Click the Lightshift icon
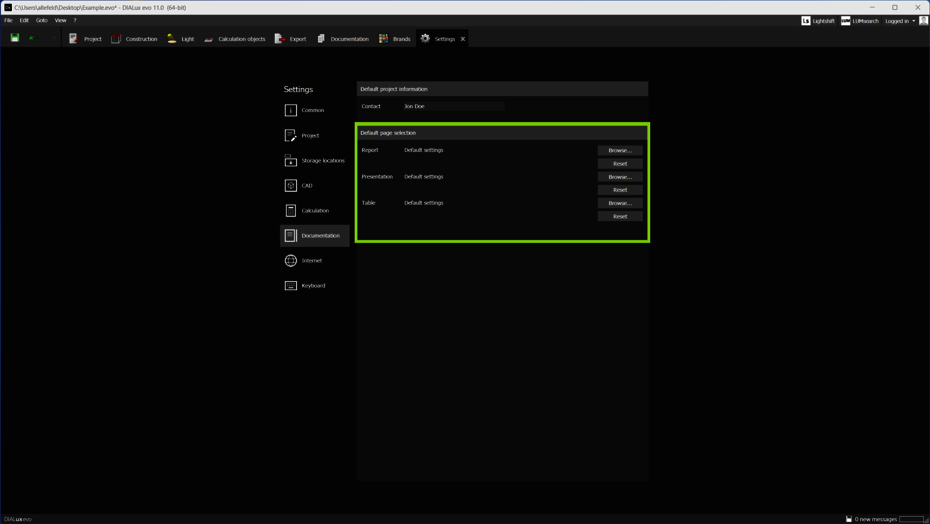The height and width of the screenshot is (524, 930). click(x=806, y=21)
